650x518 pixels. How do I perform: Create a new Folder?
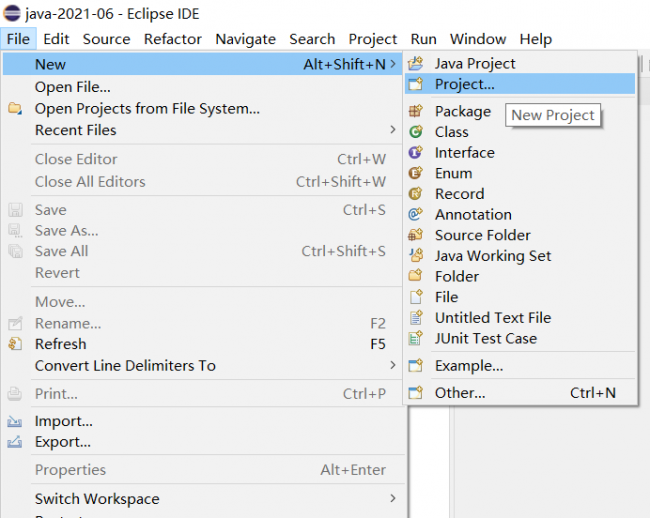click(x=520, y=276)
